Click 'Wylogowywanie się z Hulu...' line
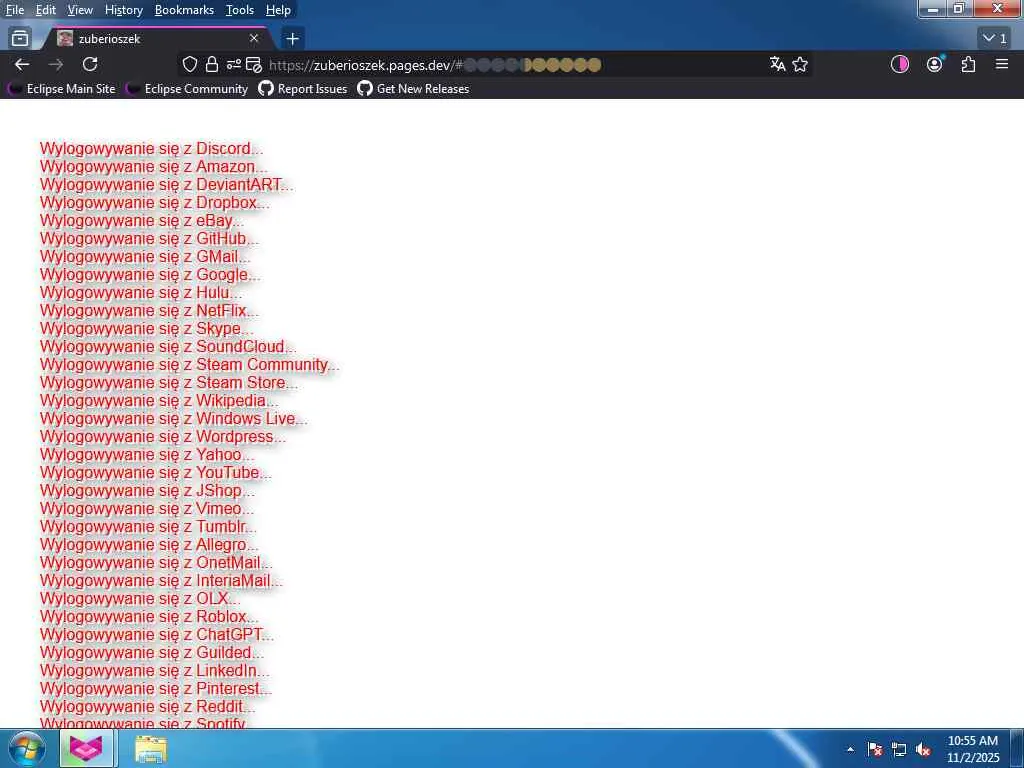The width and height of the screenshot is (1024, 768). (x=140, y=292)
